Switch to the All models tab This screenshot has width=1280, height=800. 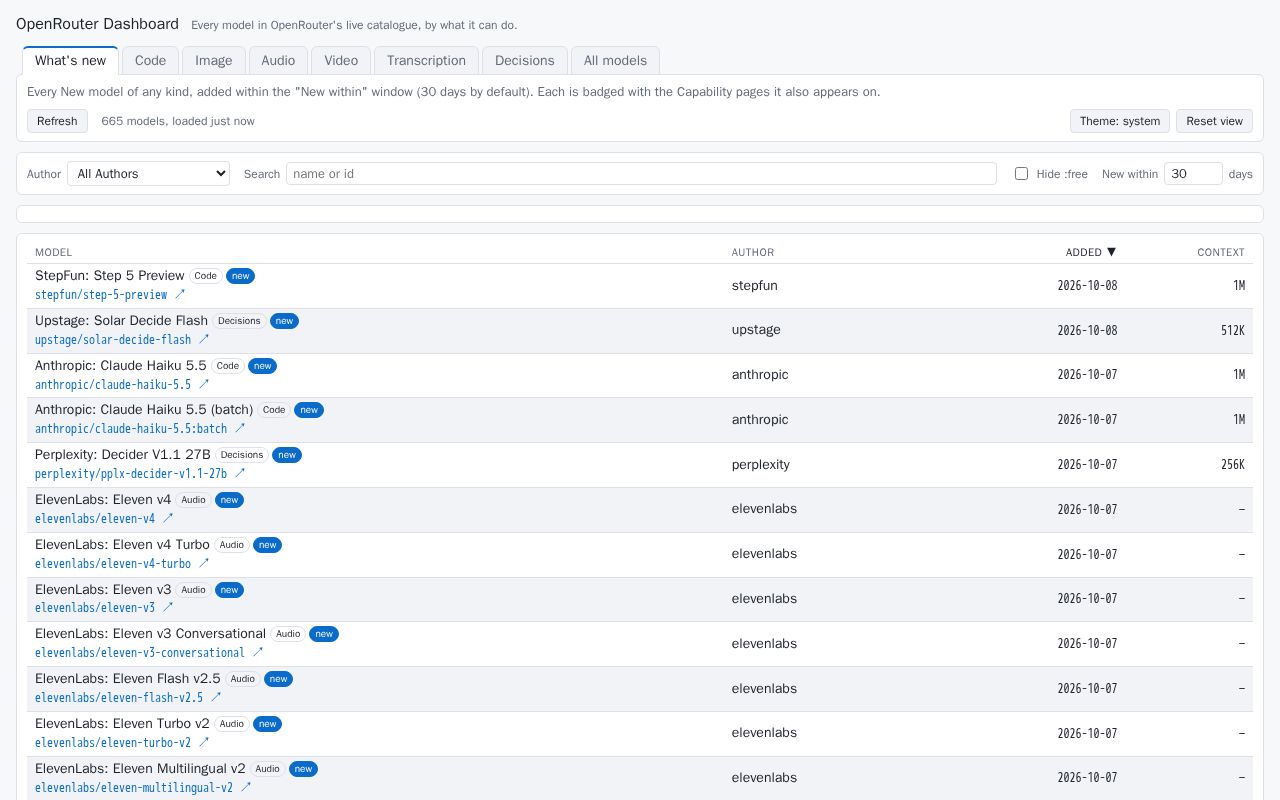coord(615,60)
